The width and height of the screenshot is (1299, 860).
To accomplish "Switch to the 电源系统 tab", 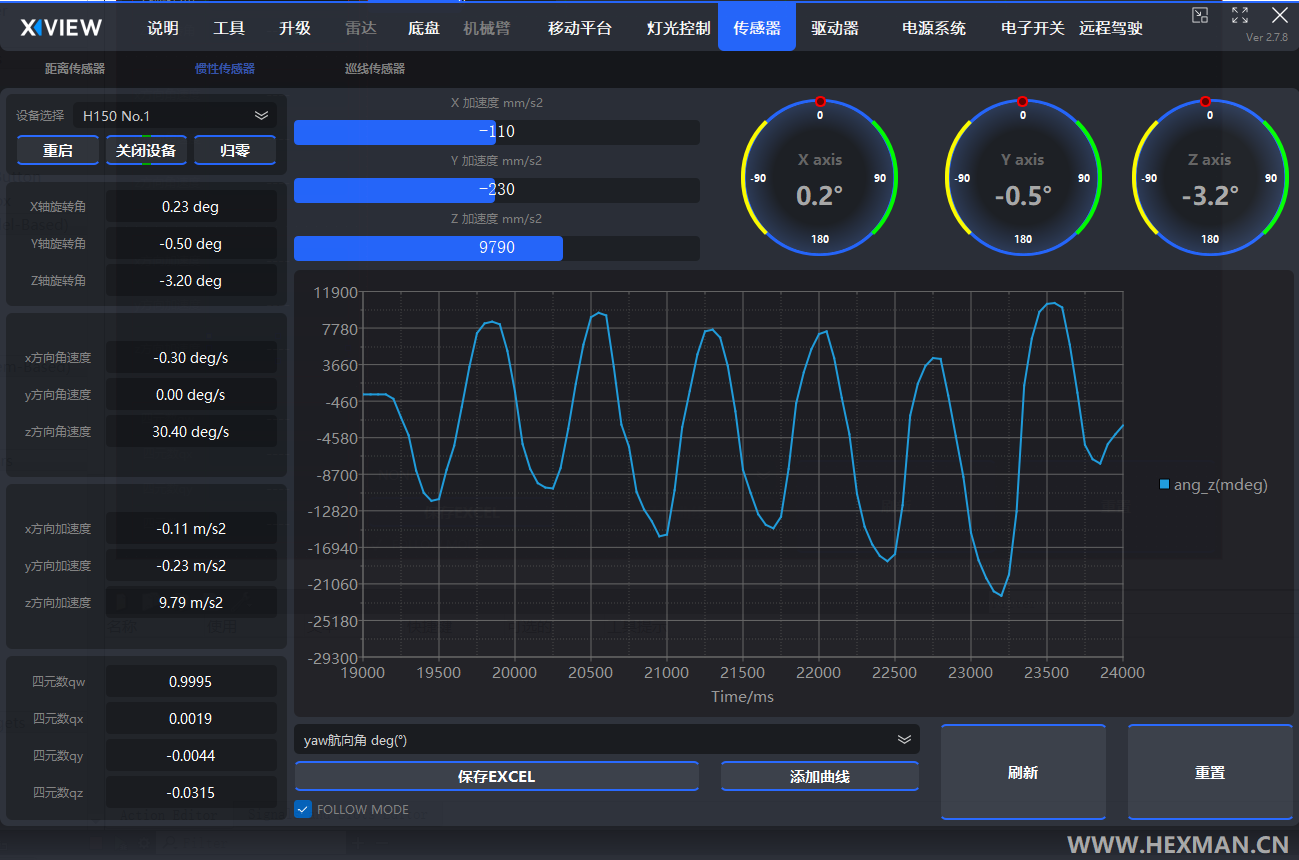I will point(934,28).
